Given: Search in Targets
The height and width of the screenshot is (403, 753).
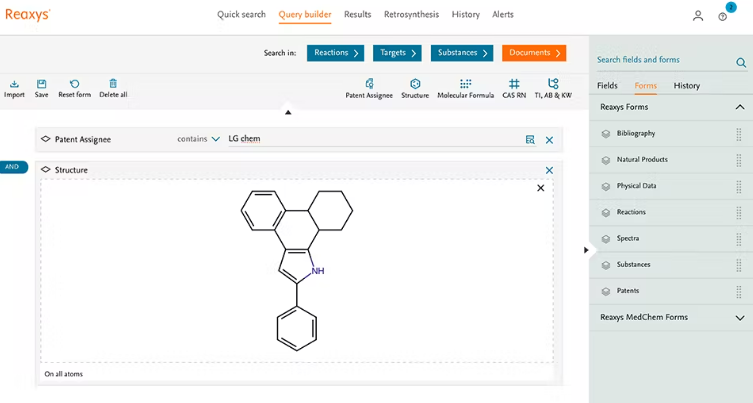Looking at the screenshot, I should click(x=397, y=53).
